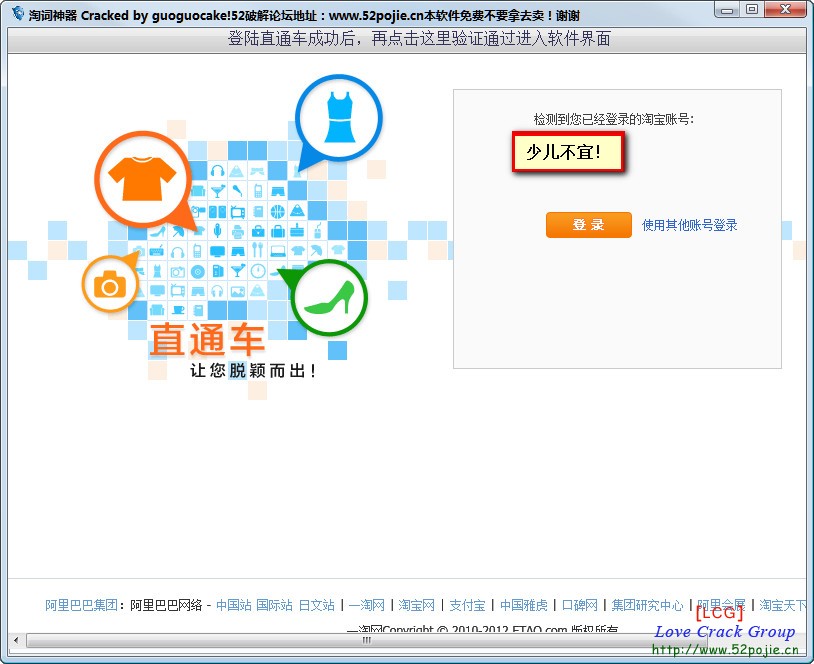
Task: Open 淘宝网 footer link
Action: coord(416,605)
